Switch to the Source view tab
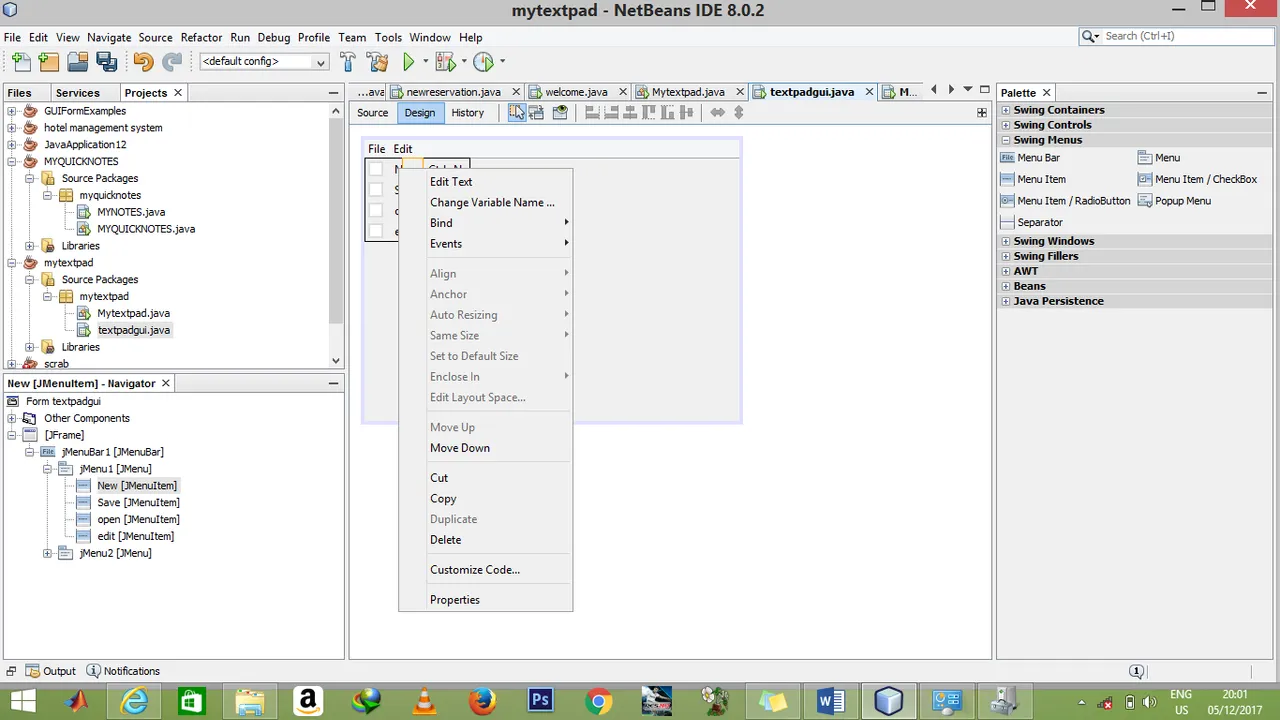The image size is (1280, 720). point(373,113)
